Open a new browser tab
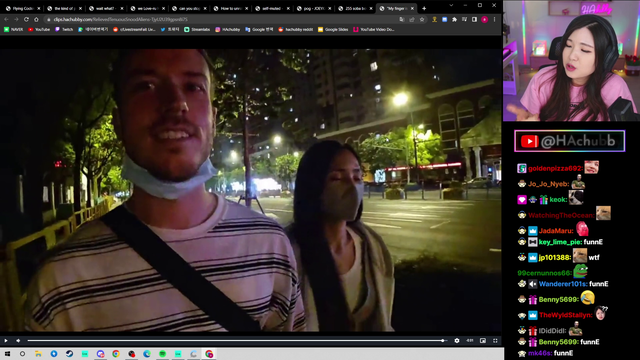Image resolution: width=640 pixels, height=360 pixels. click(x=424, y=8)
